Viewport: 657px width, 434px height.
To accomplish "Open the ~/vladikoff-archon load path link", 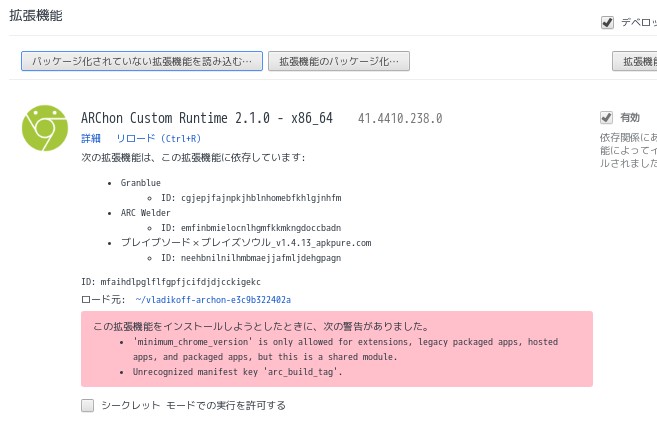I will 213,300.
